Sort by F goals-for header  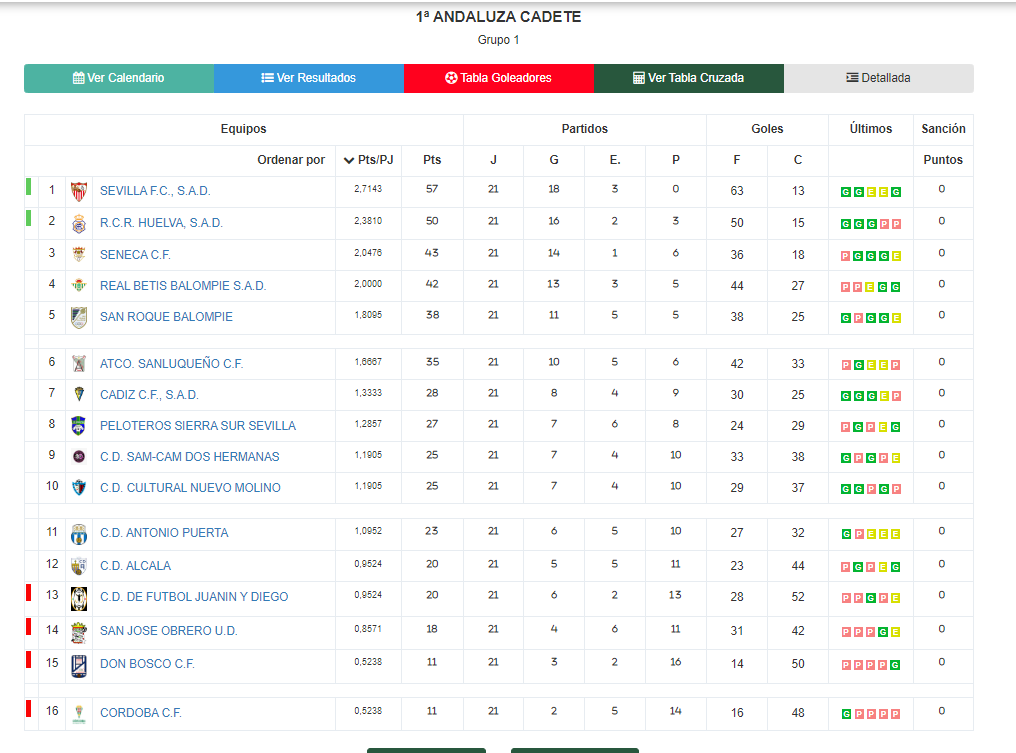click(x=737, y=160)
